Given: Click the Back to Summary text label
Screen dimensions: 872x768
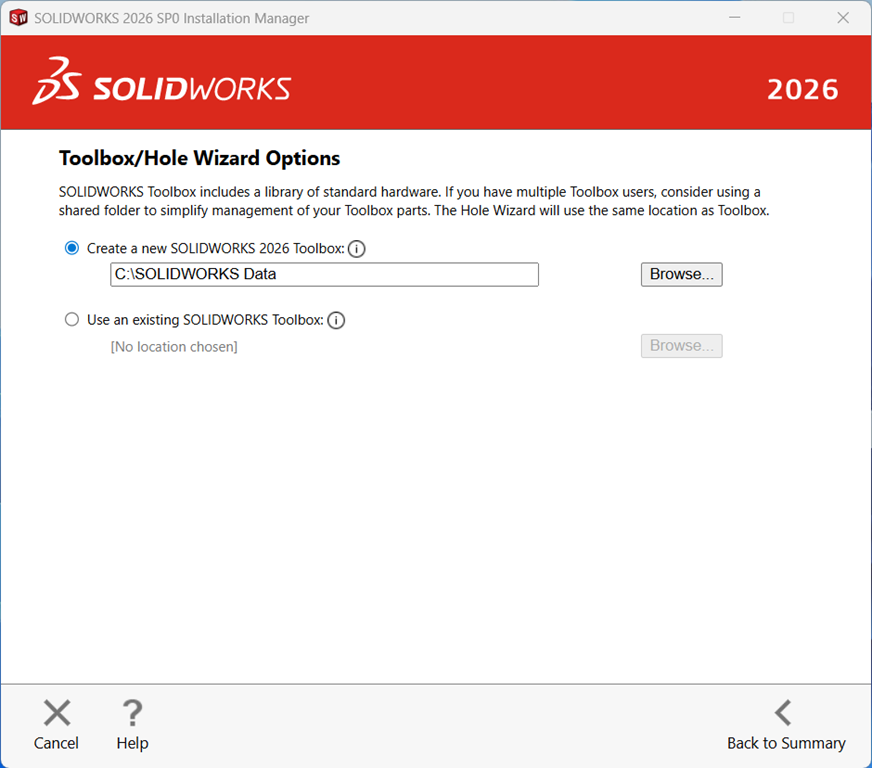Looking at the screenshot, I should pyautogui.click(x=786, y=743).
